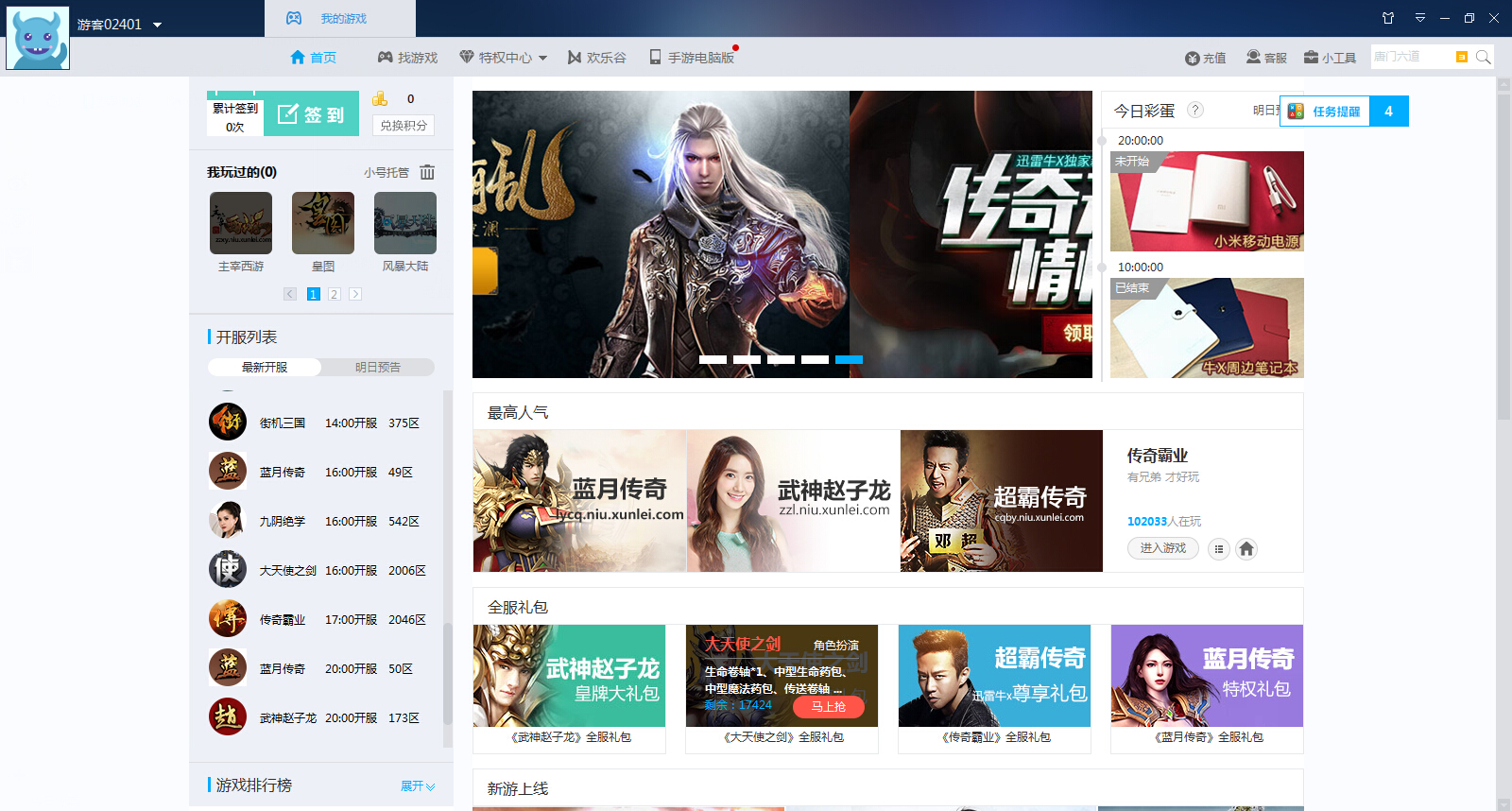The image size is (1512, 811).
Task: Click 进入游戏 for 传奇霸业
Action: click(1162, 548)
